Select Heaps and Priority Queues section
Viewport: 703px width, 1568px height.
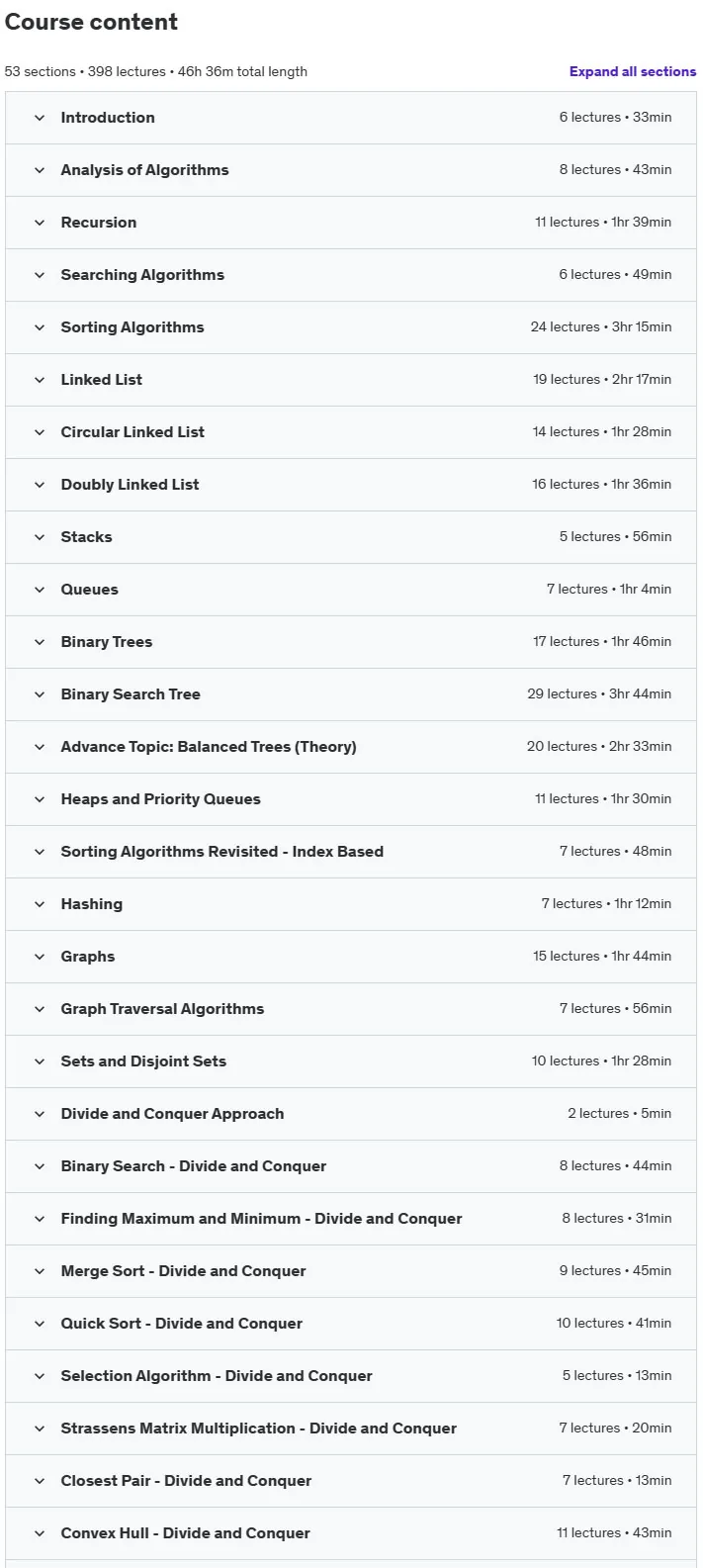[351, 799]
